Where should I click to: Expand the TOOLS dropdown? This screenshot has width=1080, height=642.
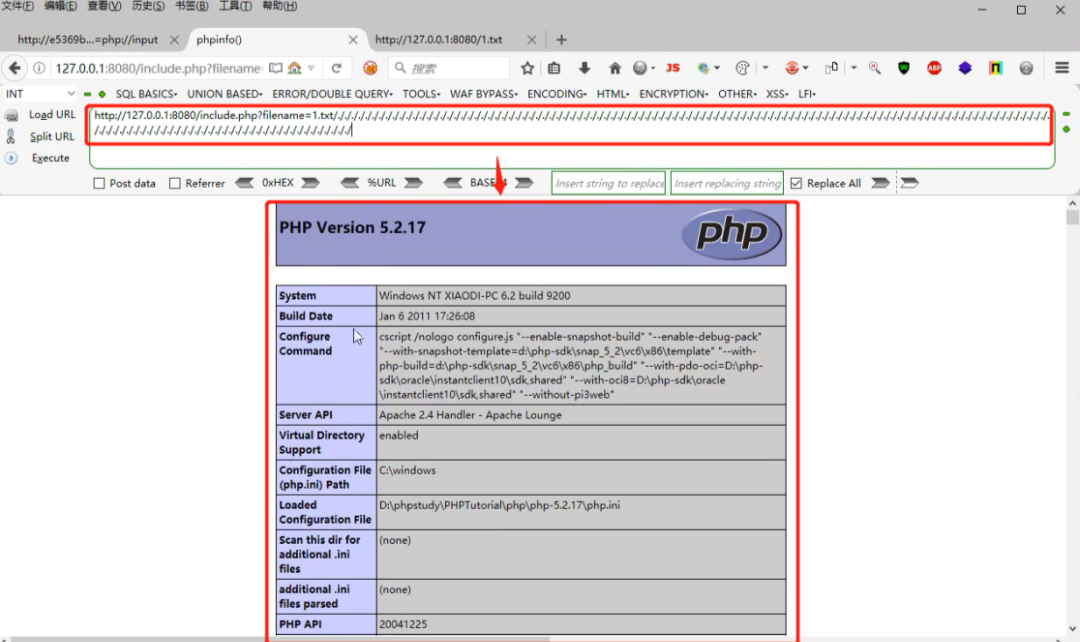click(x=421, y=94)
